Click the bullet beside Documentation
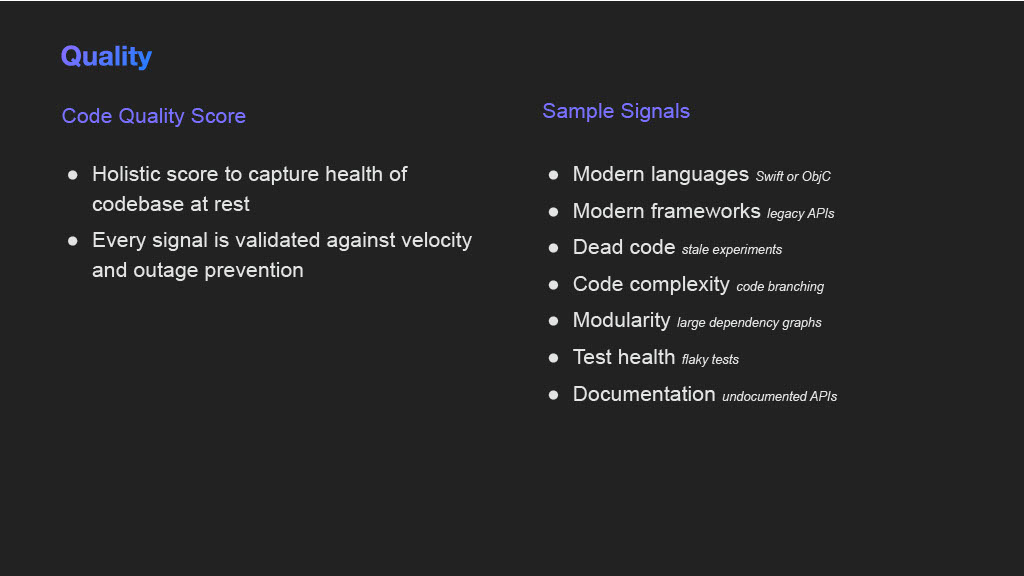 point(553,394)
